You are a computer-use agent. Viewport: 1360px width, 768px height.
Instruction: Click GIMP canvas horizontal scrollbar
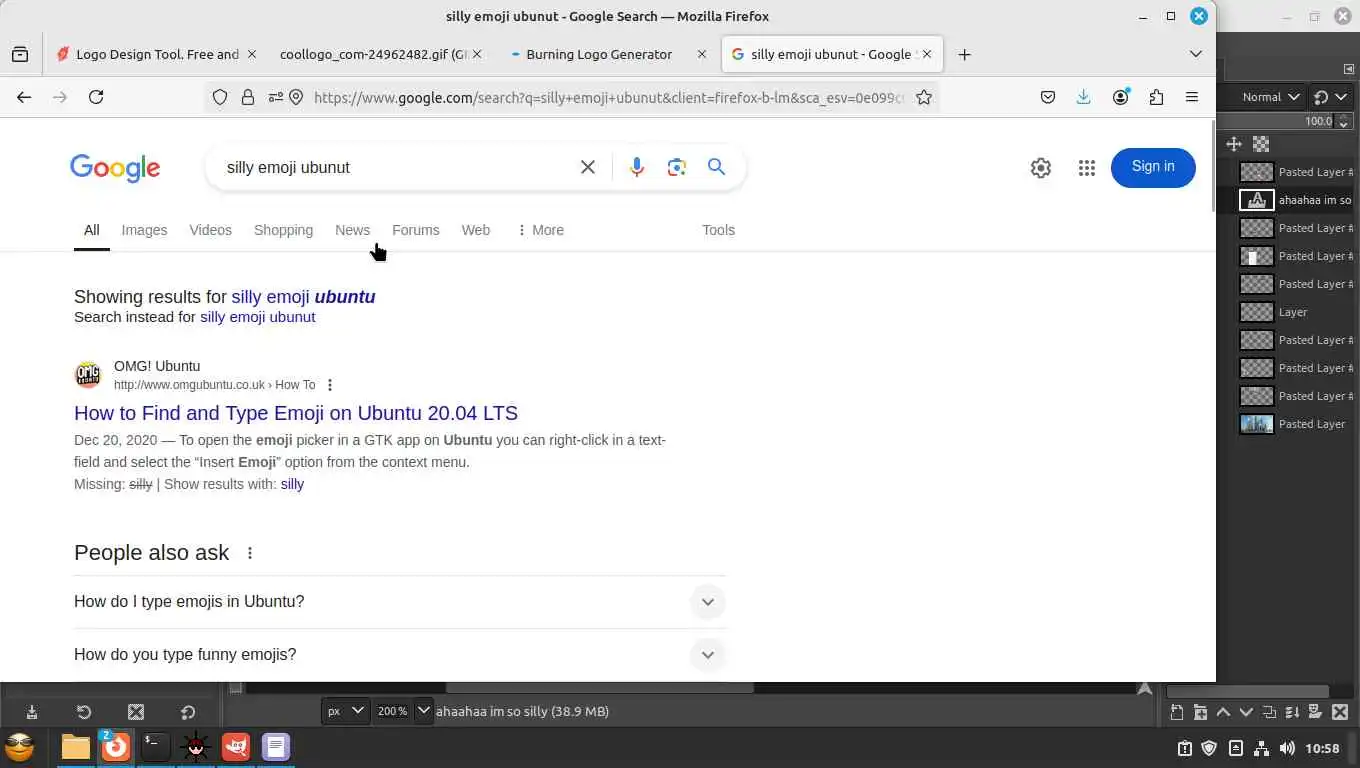point(600,688)
